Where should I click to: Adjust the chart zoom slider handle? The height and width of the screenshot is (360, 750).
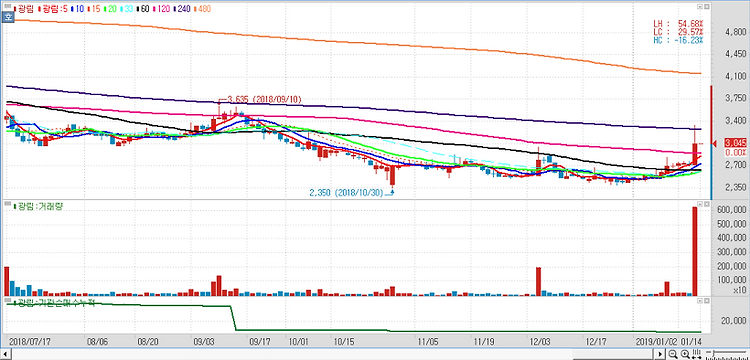click(x=713, y=353)
